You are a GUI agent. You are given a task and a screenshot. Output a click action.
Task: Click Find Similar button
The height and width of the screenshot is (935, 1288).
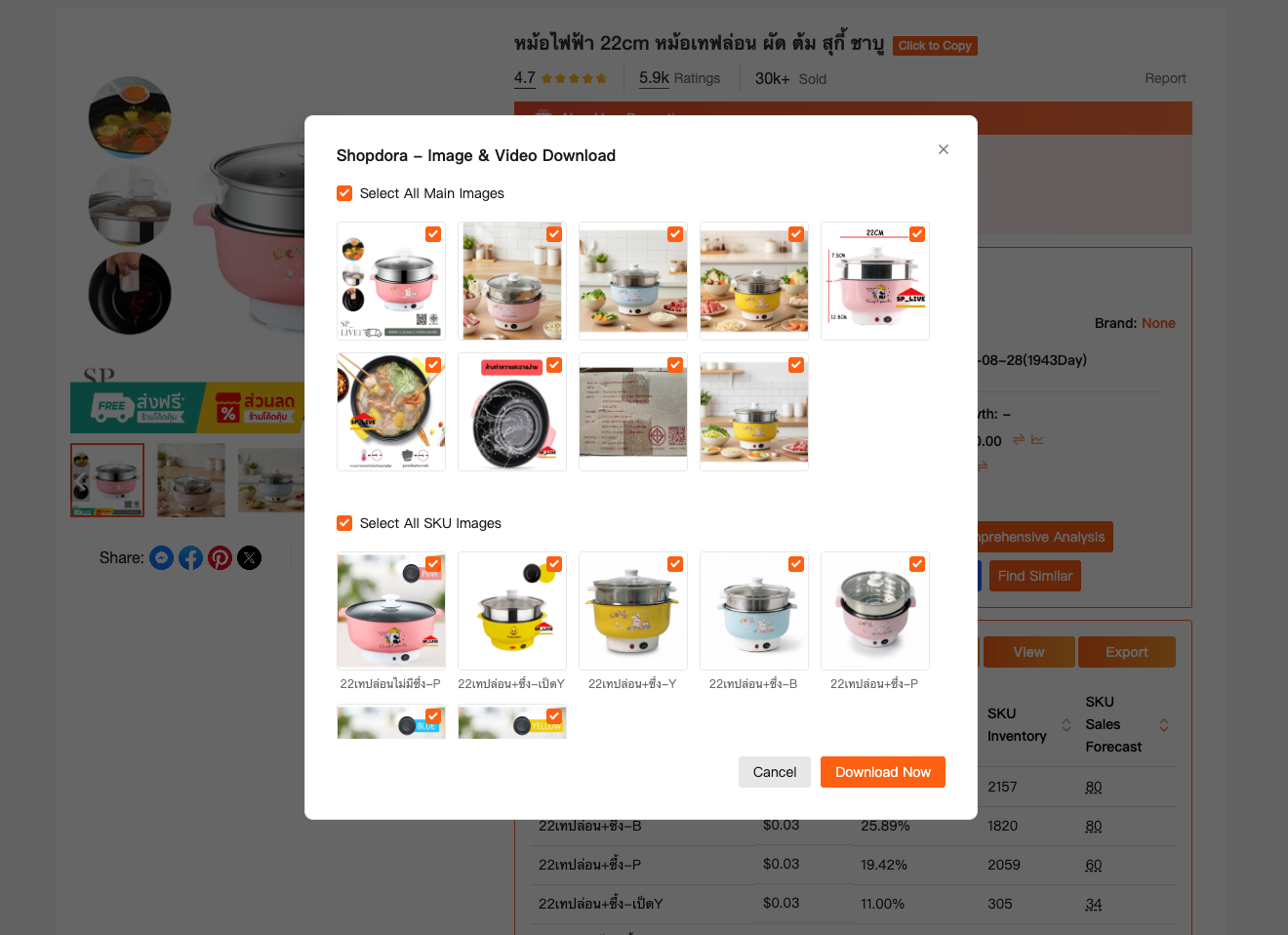tap(1035, 576)
